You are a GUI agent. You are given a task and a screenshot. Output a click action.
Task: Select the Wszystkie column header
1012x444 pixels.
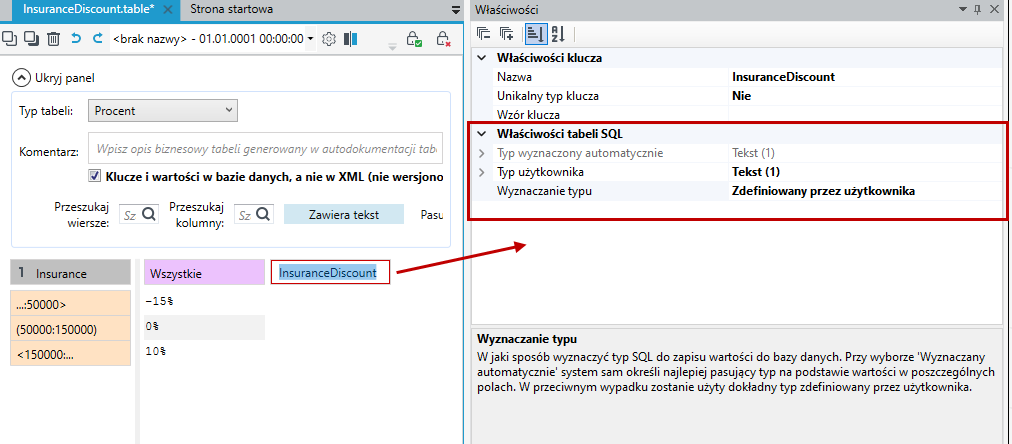[204, 273]
